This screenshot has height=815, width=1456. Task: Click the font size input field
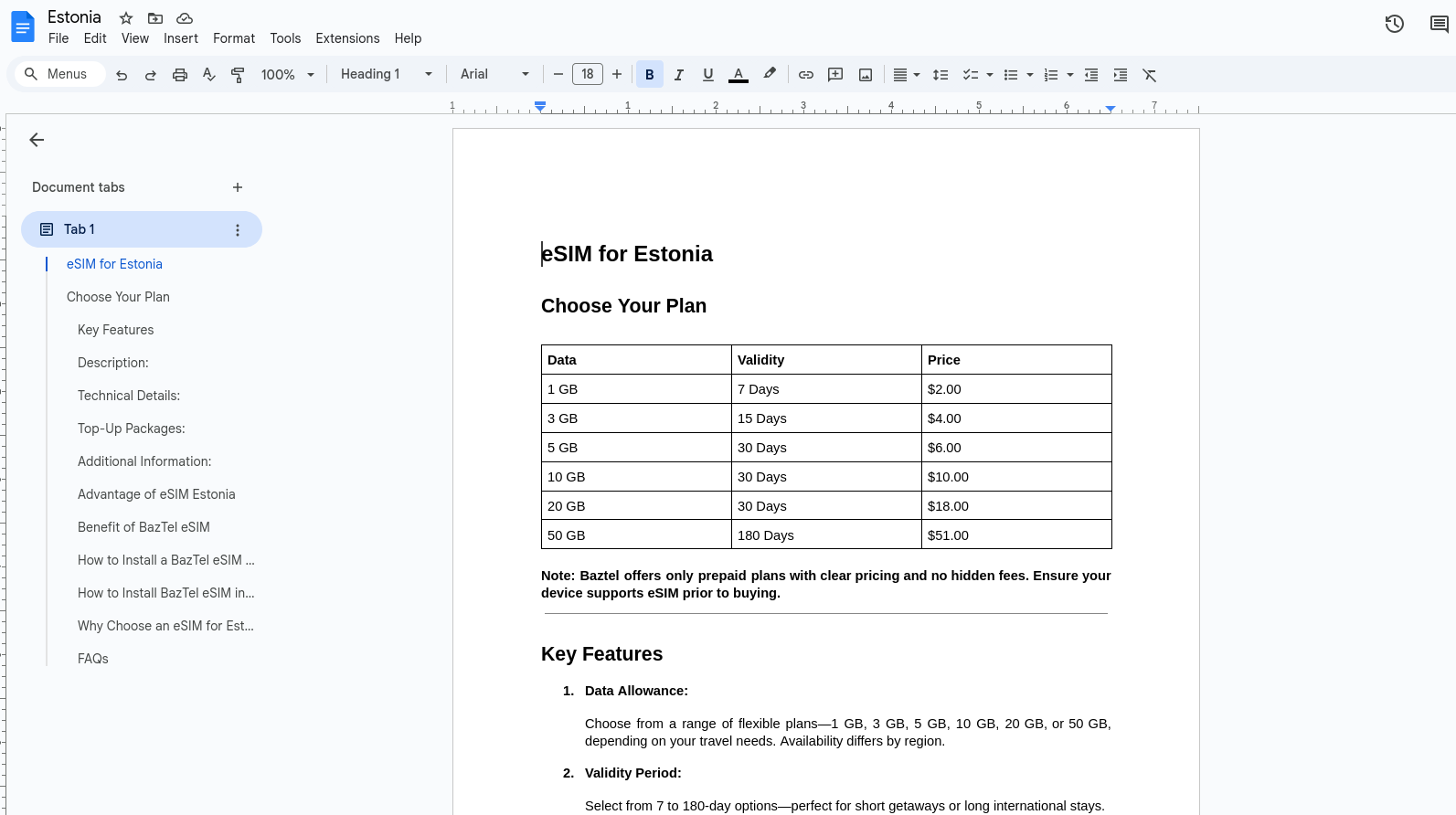[x=587, y=75]
